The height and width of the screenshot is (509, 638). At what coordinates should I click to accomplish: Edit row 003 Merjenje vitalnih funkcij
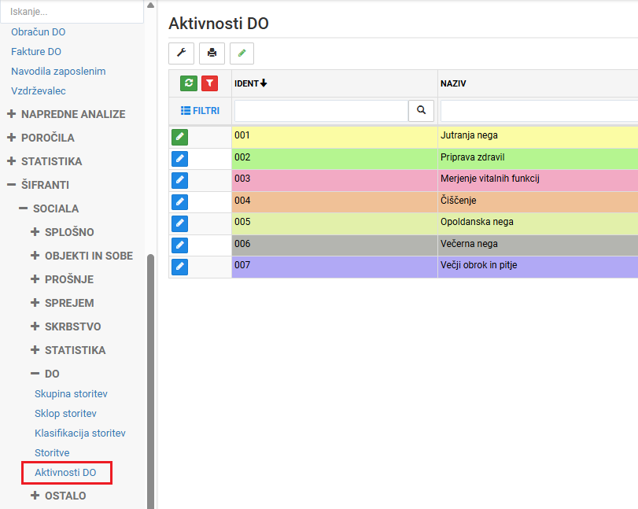[179, 180]
